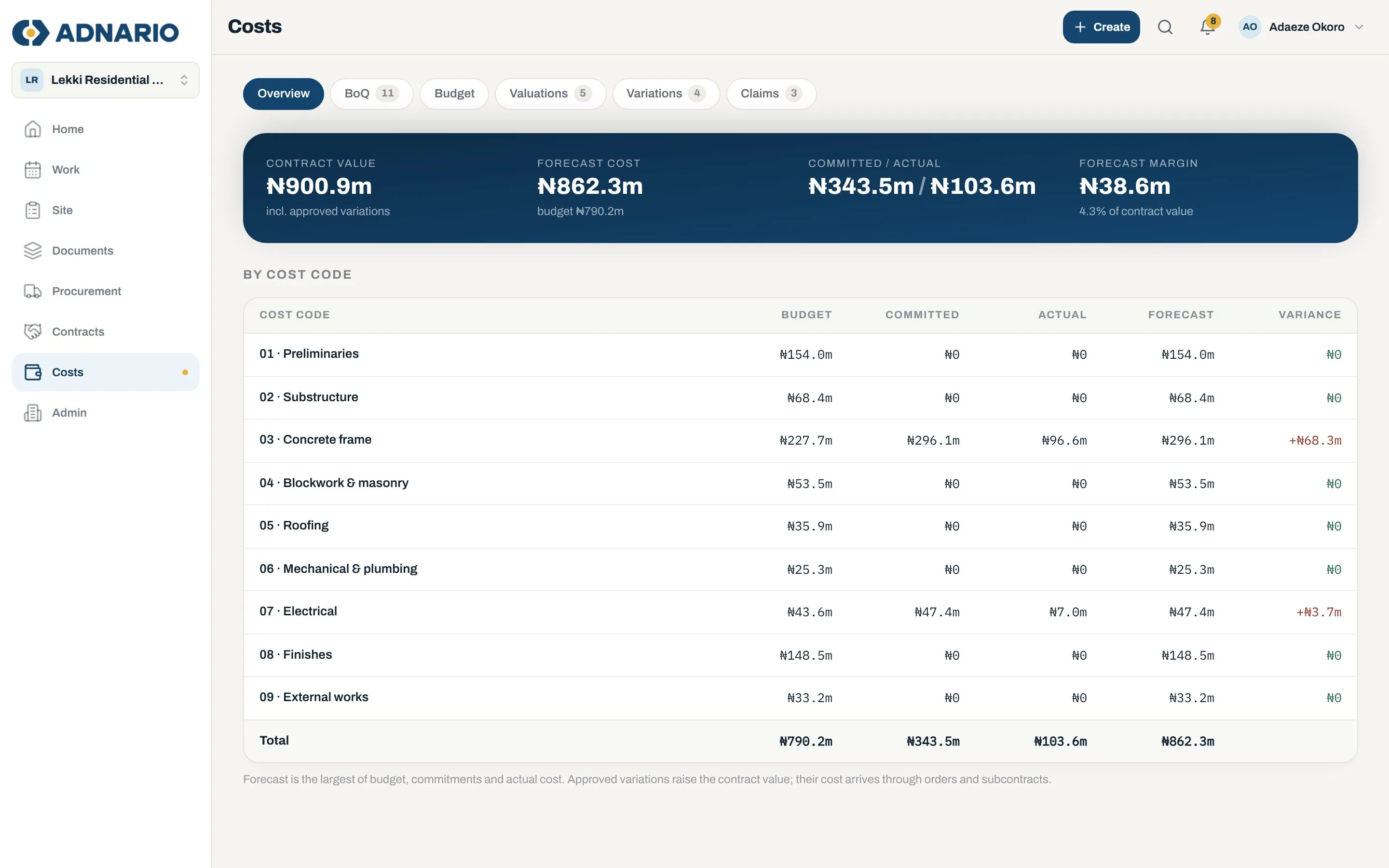Switch to the Valuations tab
1389x868 pixels.
550,94
